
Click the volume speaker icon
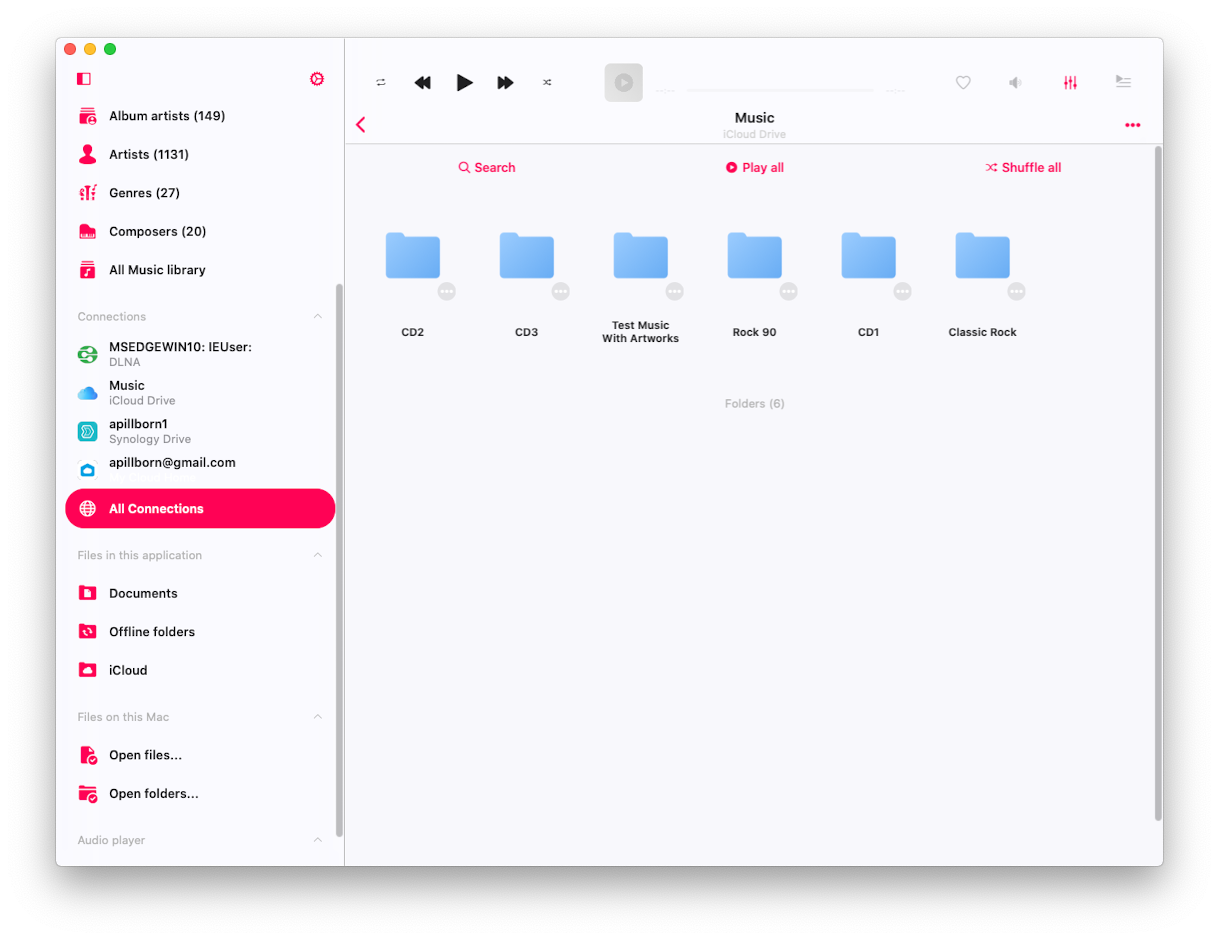[x=1015, y=83]
